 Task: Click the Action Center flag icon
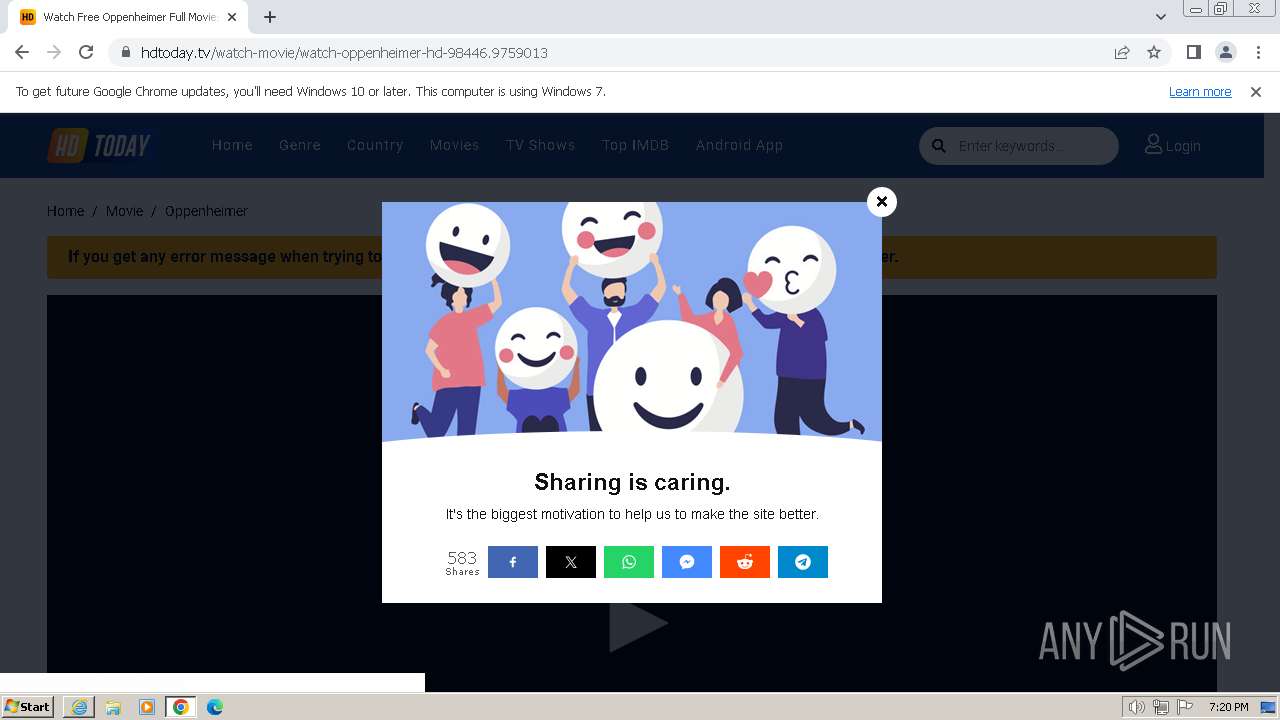(1185, 707)
